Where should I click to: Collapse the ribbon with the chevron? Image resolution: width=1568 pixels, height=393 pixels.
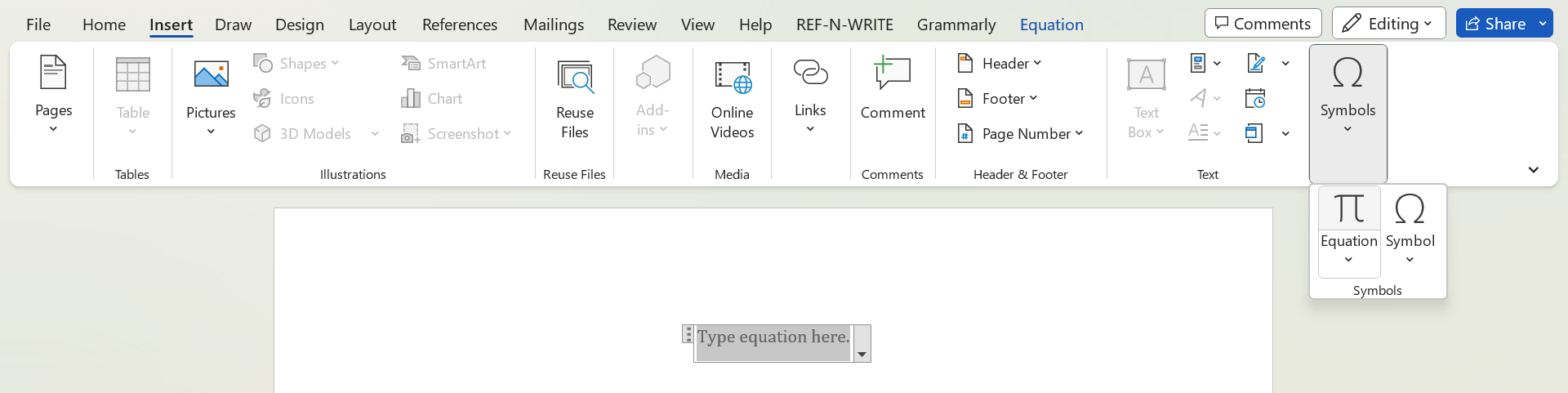[1533, 170]
